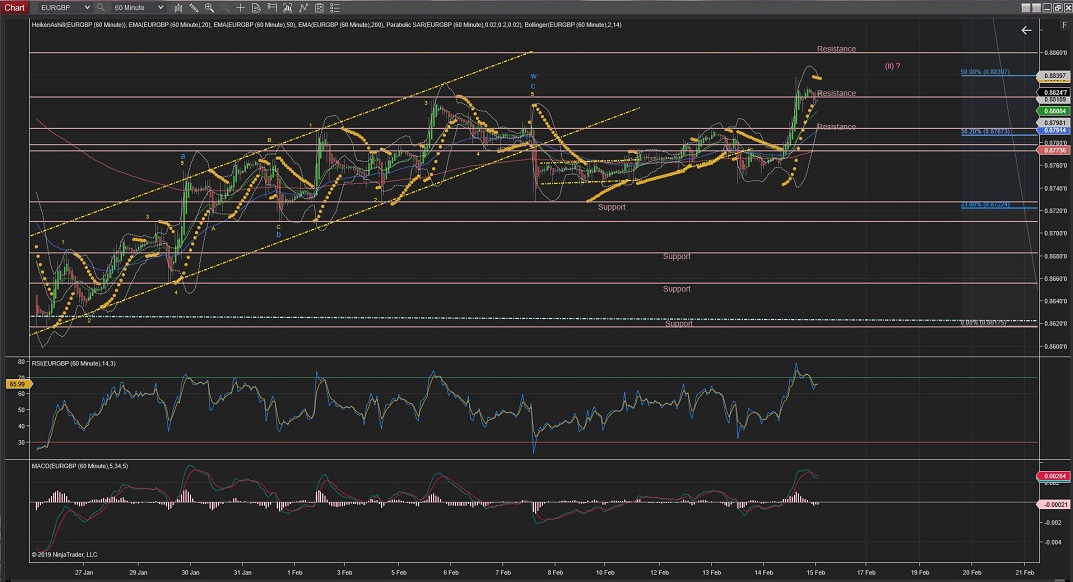Click the zoom out magnifier icon

click(x=224, y=7)
